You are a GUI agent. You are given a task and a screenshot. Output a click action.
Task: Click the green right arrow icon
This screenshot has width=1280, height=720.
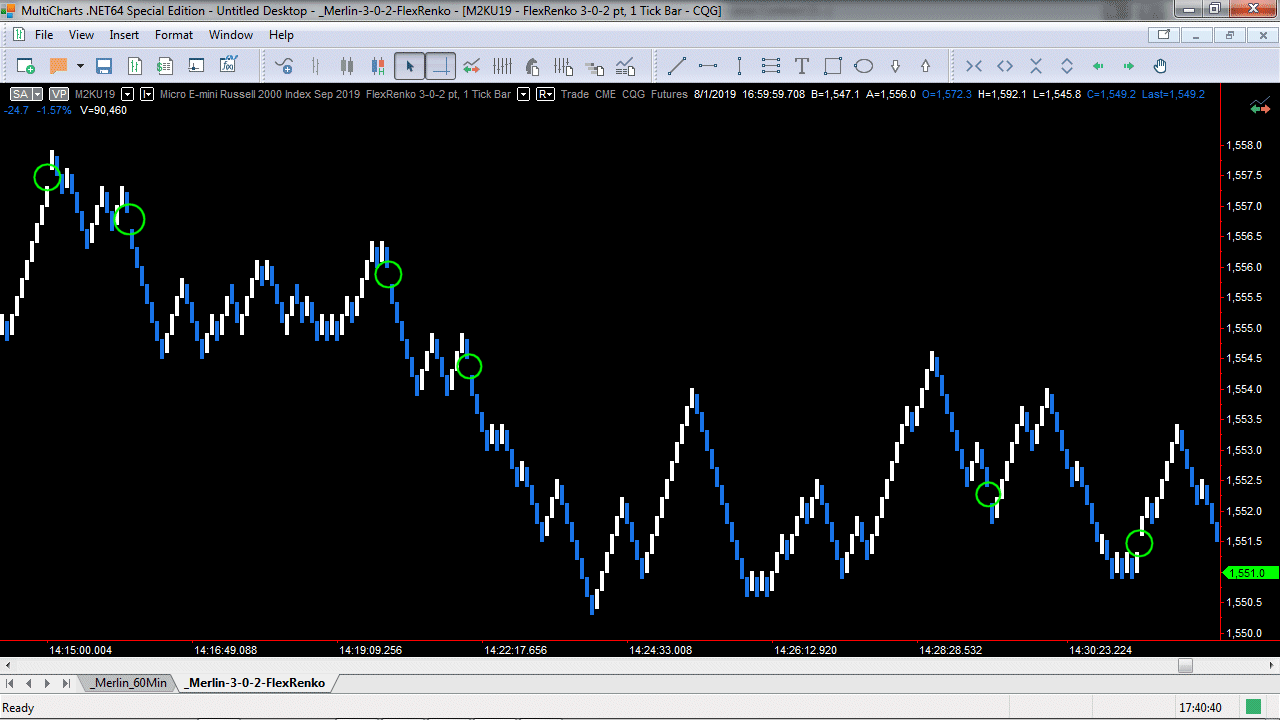click(1129, 66)
